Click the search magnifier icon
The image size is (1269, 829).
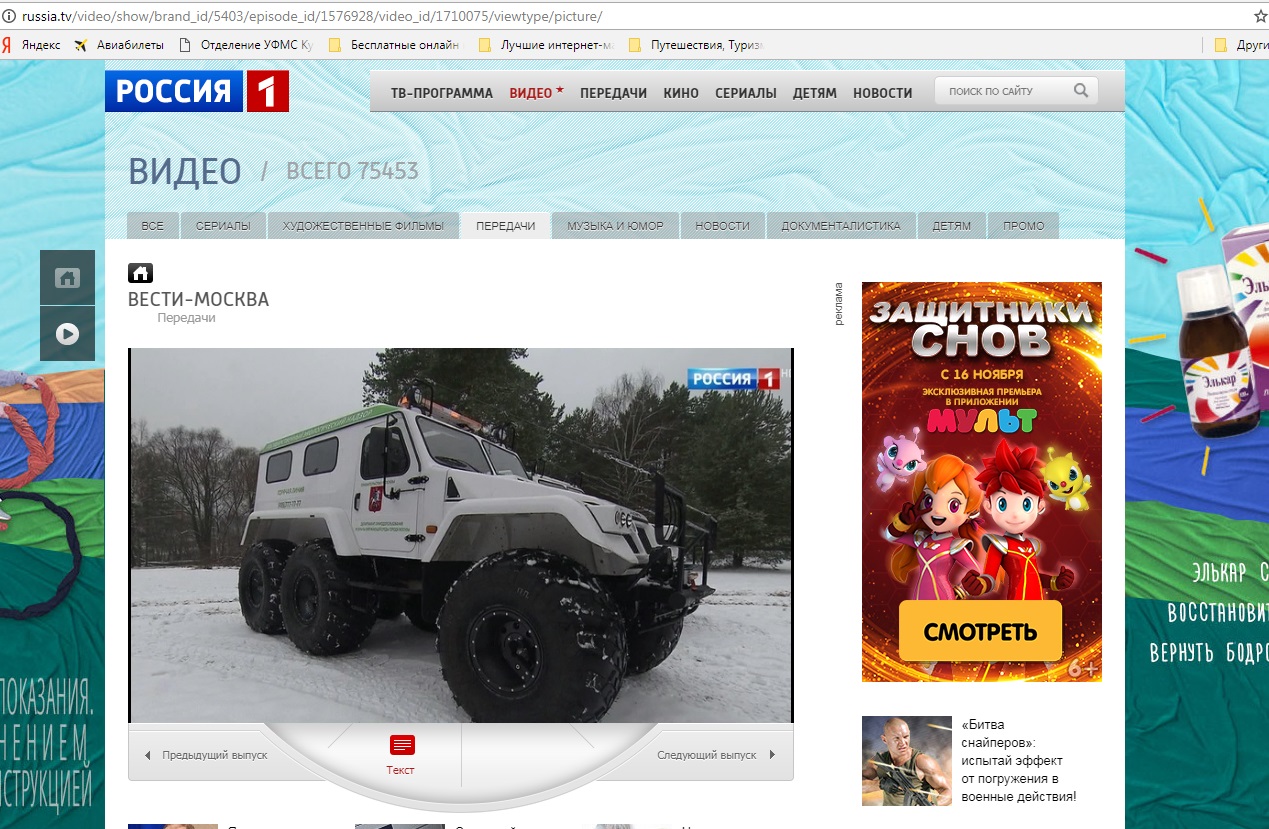tap(1081, 91)
